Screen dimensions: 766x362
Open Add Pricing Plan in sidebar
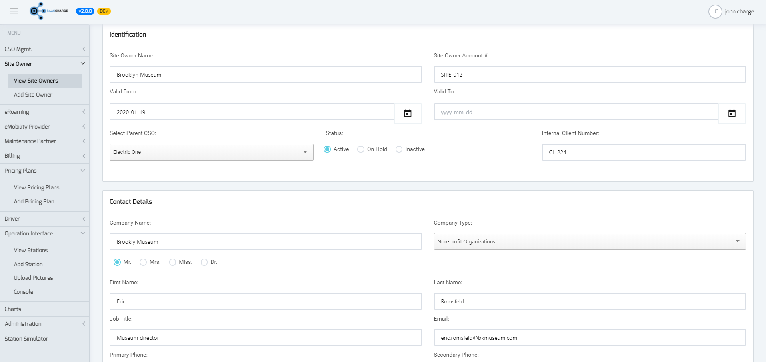click(34, 201)
